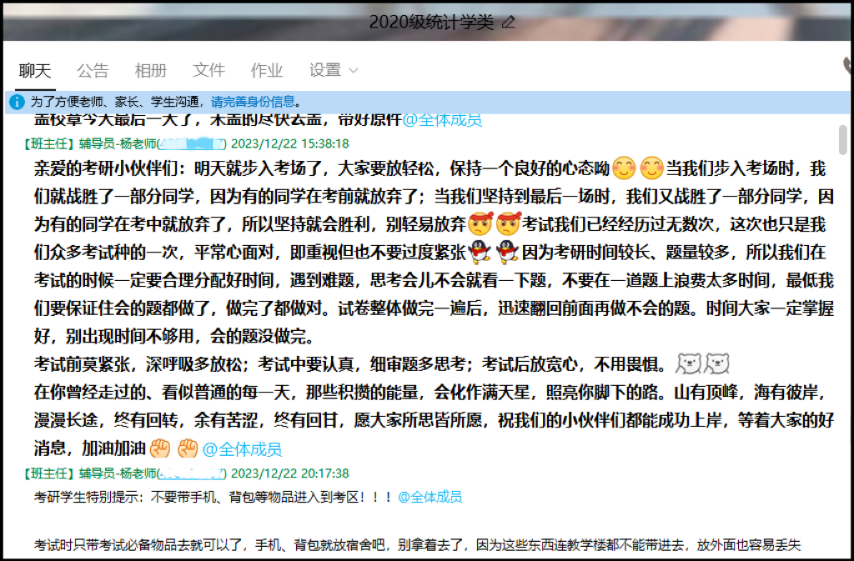Viewport: 854px width, 561px height.
Task: Click the 请完善身份信息 link
Action: point(253,101)
